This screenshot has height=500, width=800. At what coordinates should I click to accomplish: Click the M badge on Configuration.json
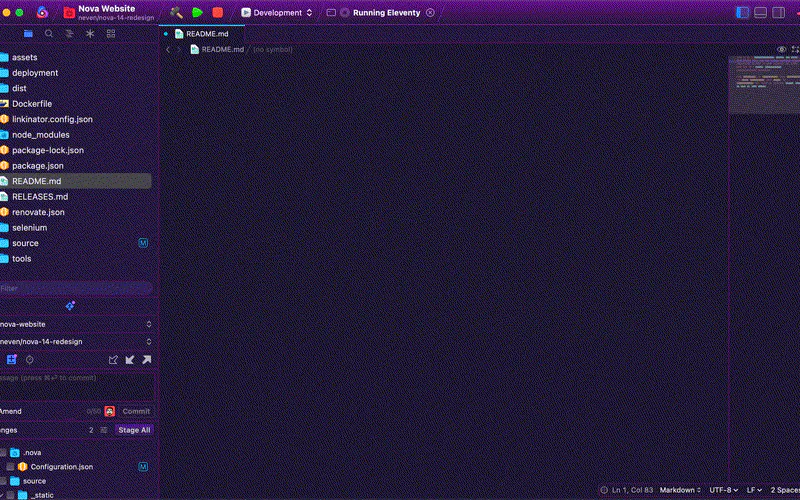[143, 467]
